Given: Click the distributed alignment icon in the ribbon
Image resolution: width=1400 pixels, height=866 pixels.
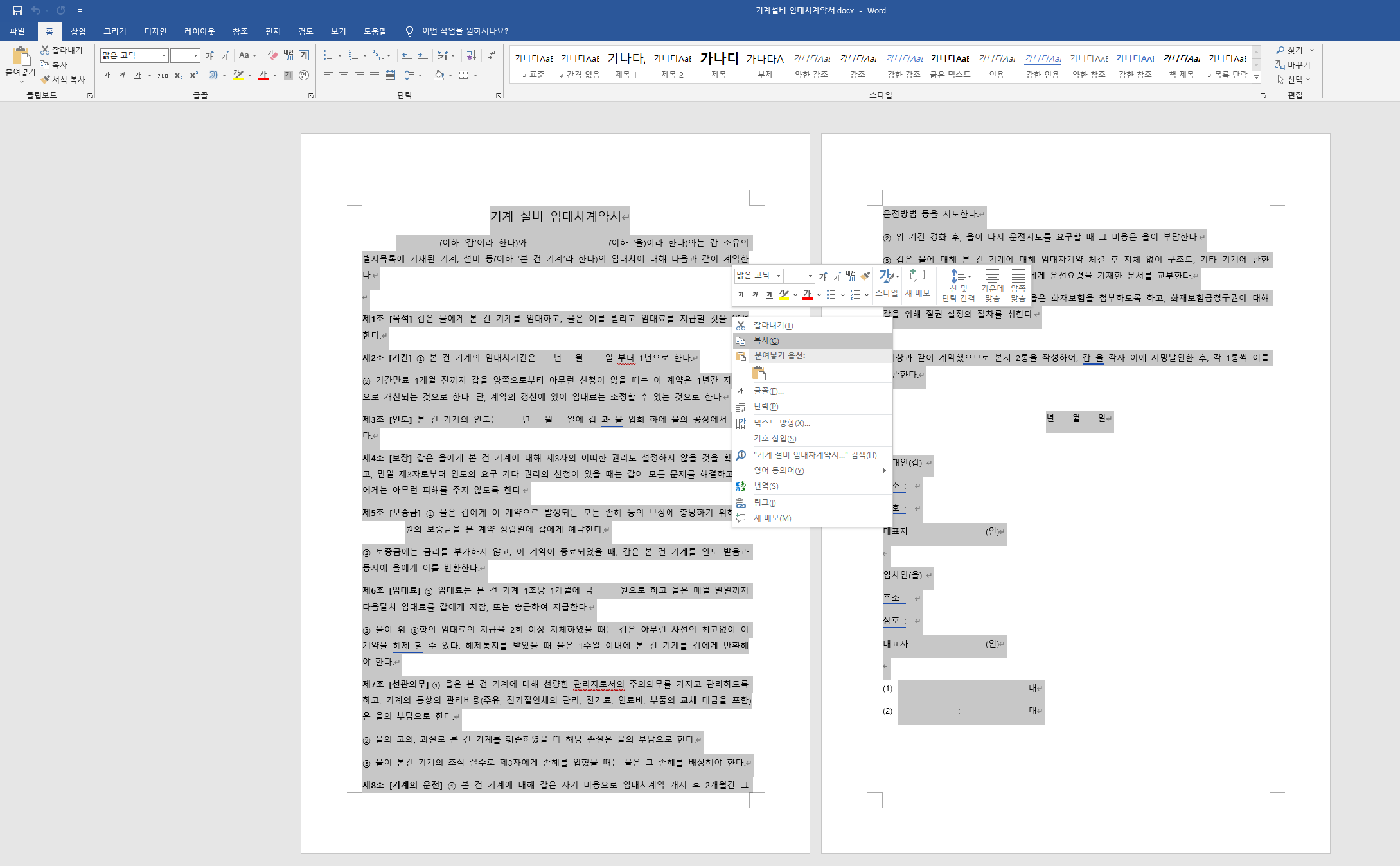Looking at the screenshot, I should 390,75.
